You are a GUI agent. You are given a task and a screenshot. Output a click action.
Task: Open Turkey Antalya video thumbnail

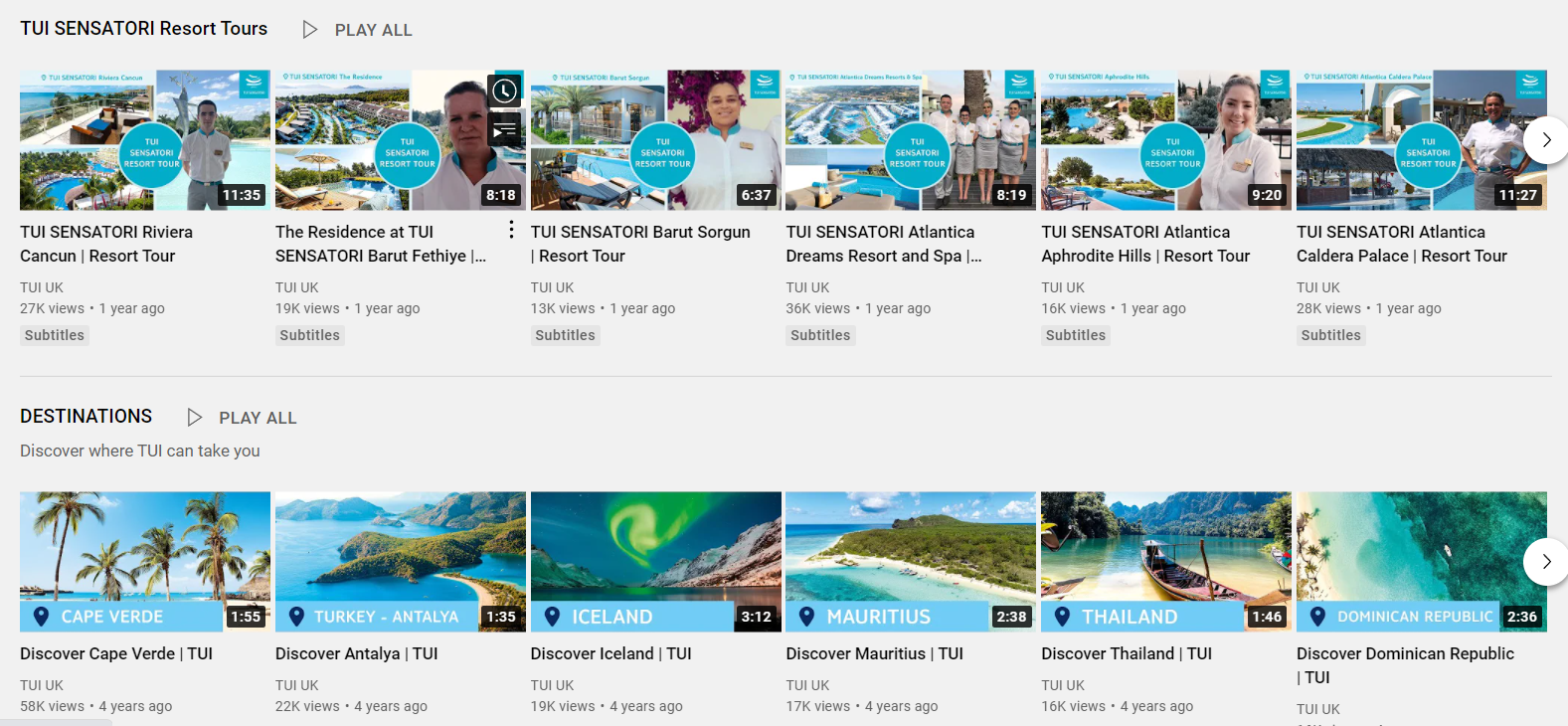[x=401, y=562]
